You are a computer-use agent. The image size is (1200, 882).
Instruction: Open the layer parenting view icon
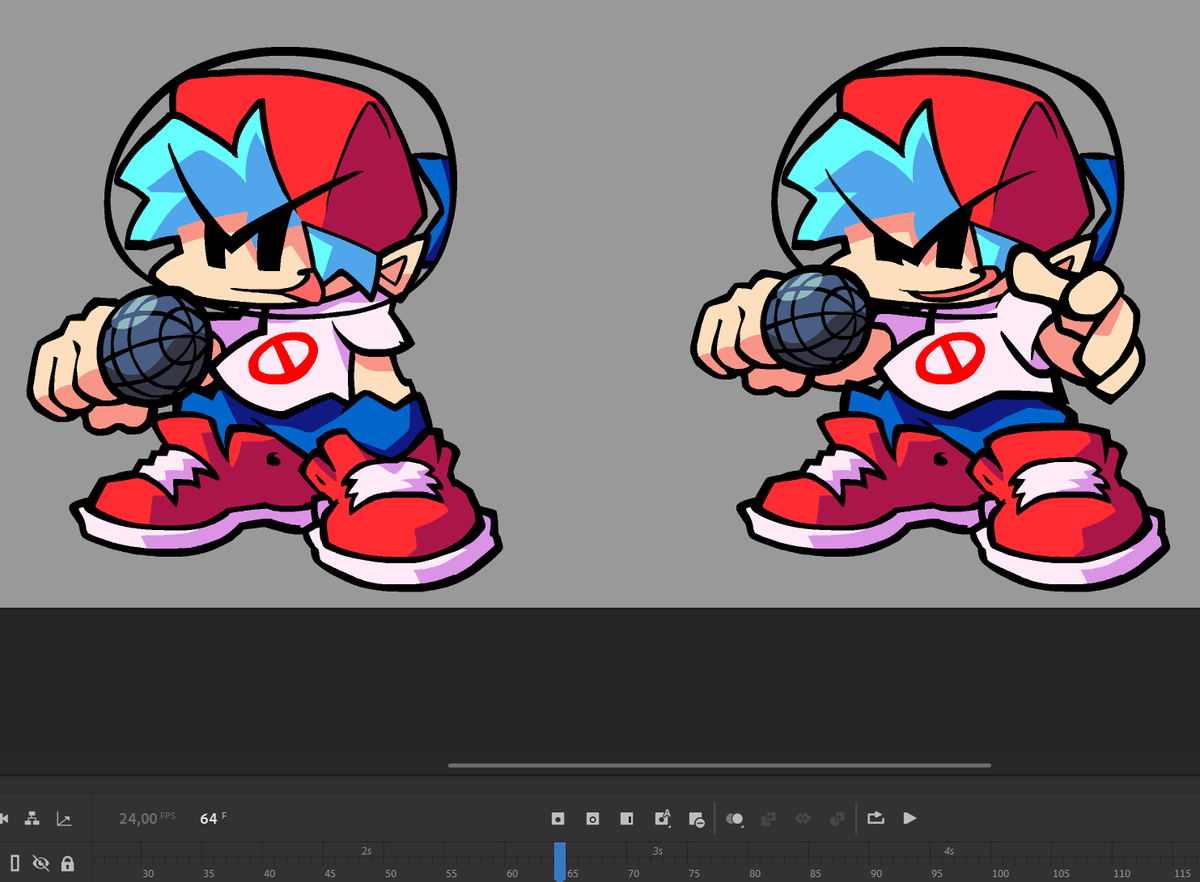32,818
